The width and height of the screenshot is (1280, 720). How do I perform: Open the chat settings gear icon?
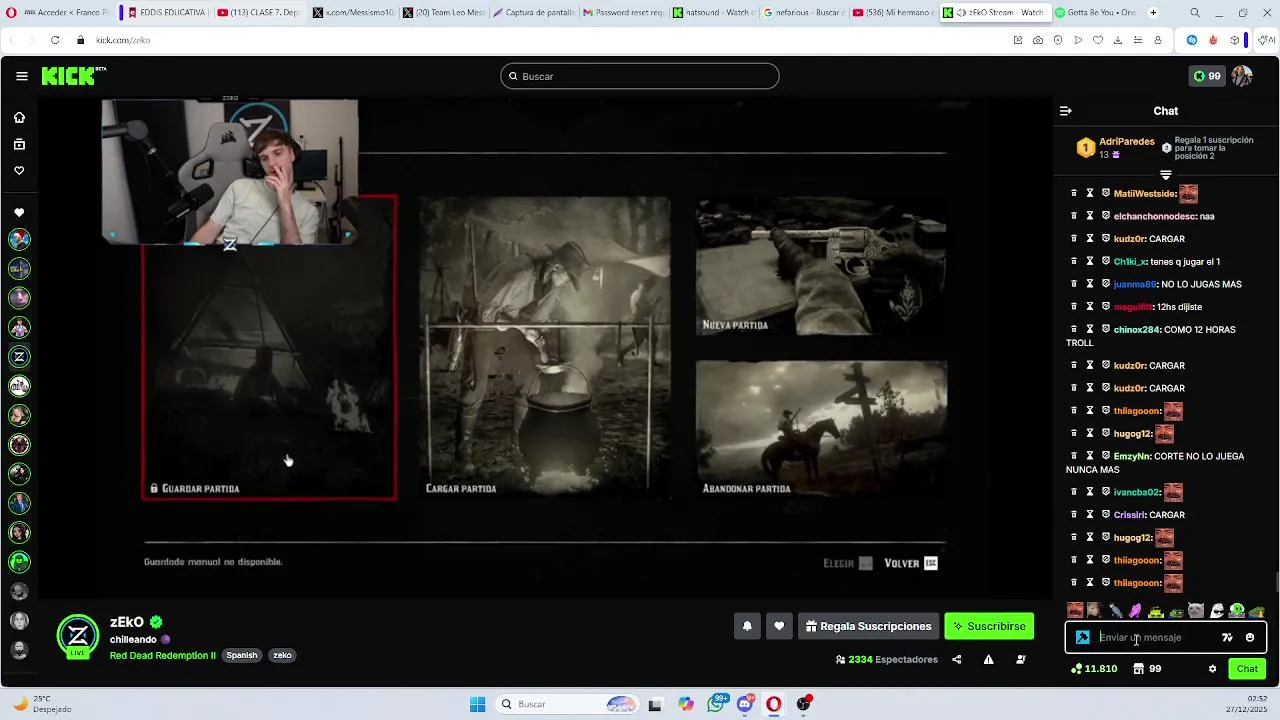click(x=1212, y=669)
